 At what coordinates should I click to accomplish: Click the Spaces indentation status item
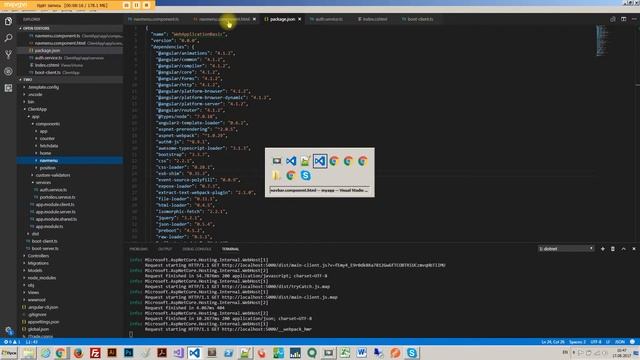coord(577,342)
